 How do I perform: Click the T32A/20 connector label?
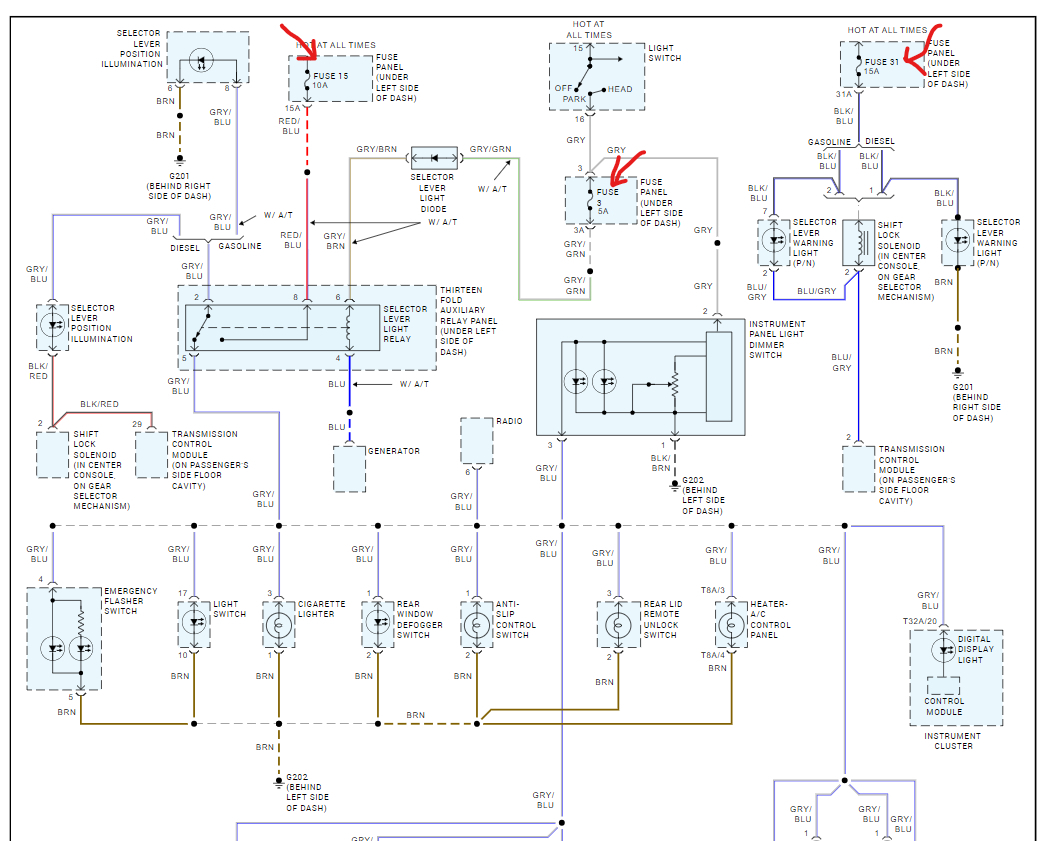pos(919,621)
